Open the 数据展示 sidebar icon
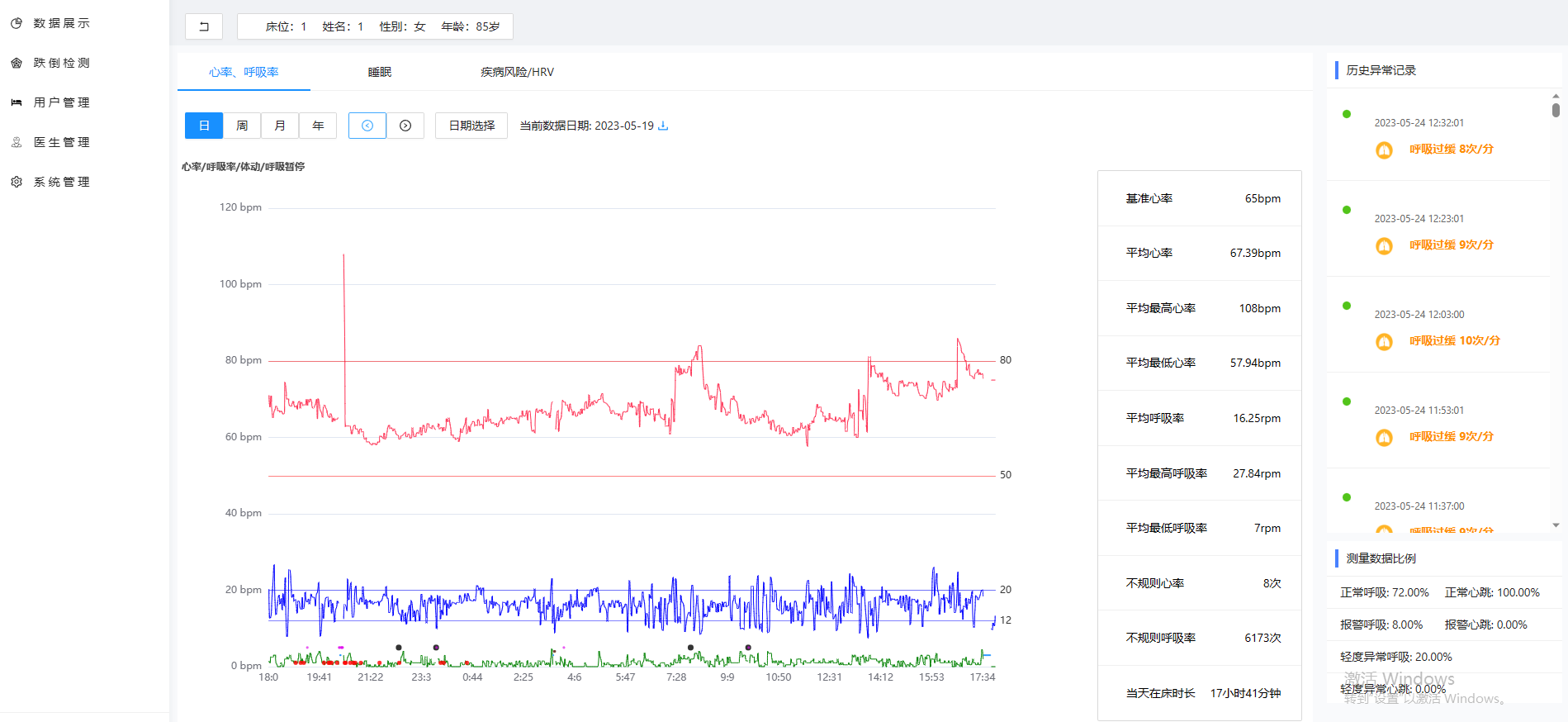1568x722 pixels. tap(17, 23)
